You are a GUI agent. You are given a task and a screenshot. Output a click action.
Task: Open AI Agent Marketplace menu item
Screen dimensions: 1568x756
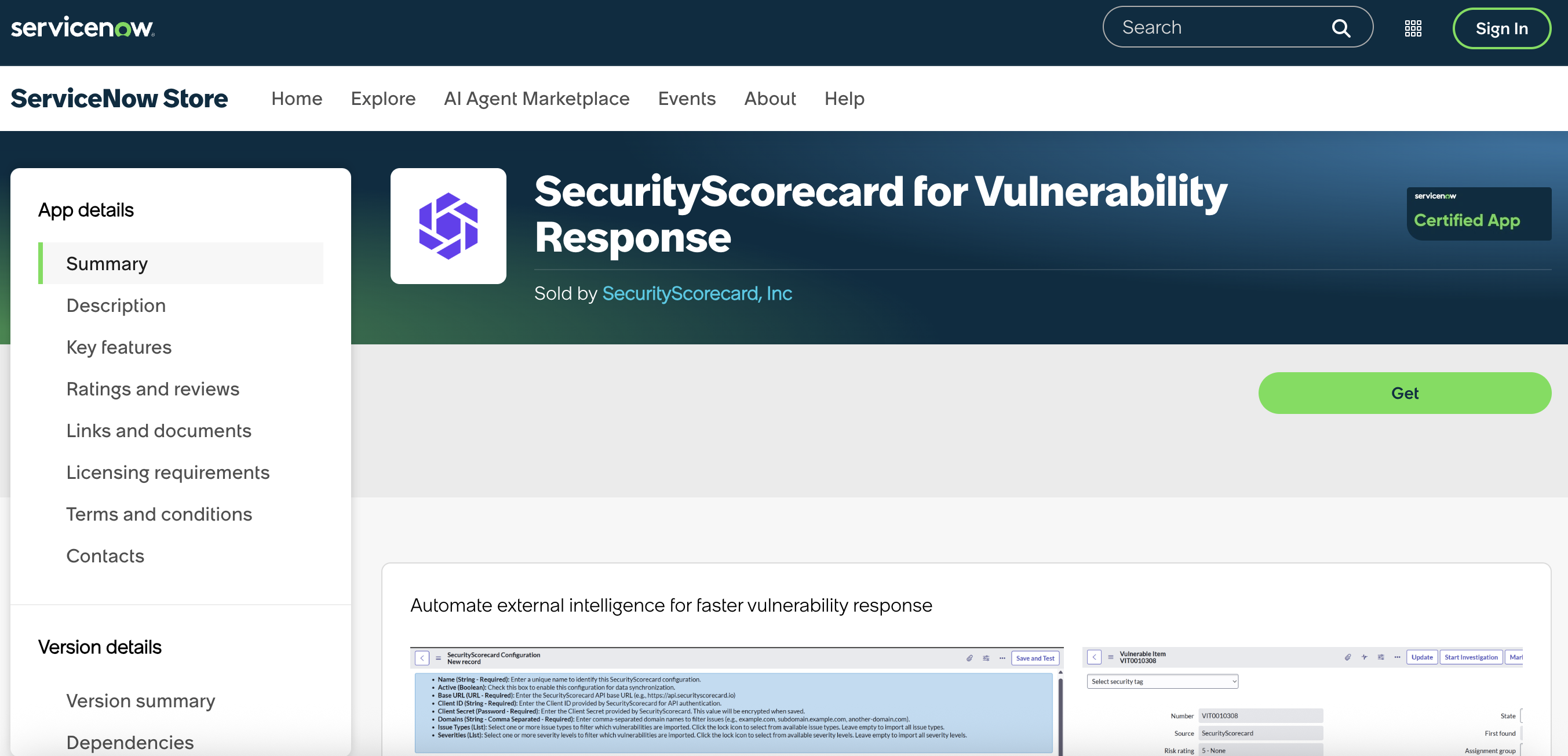point(536,99)
